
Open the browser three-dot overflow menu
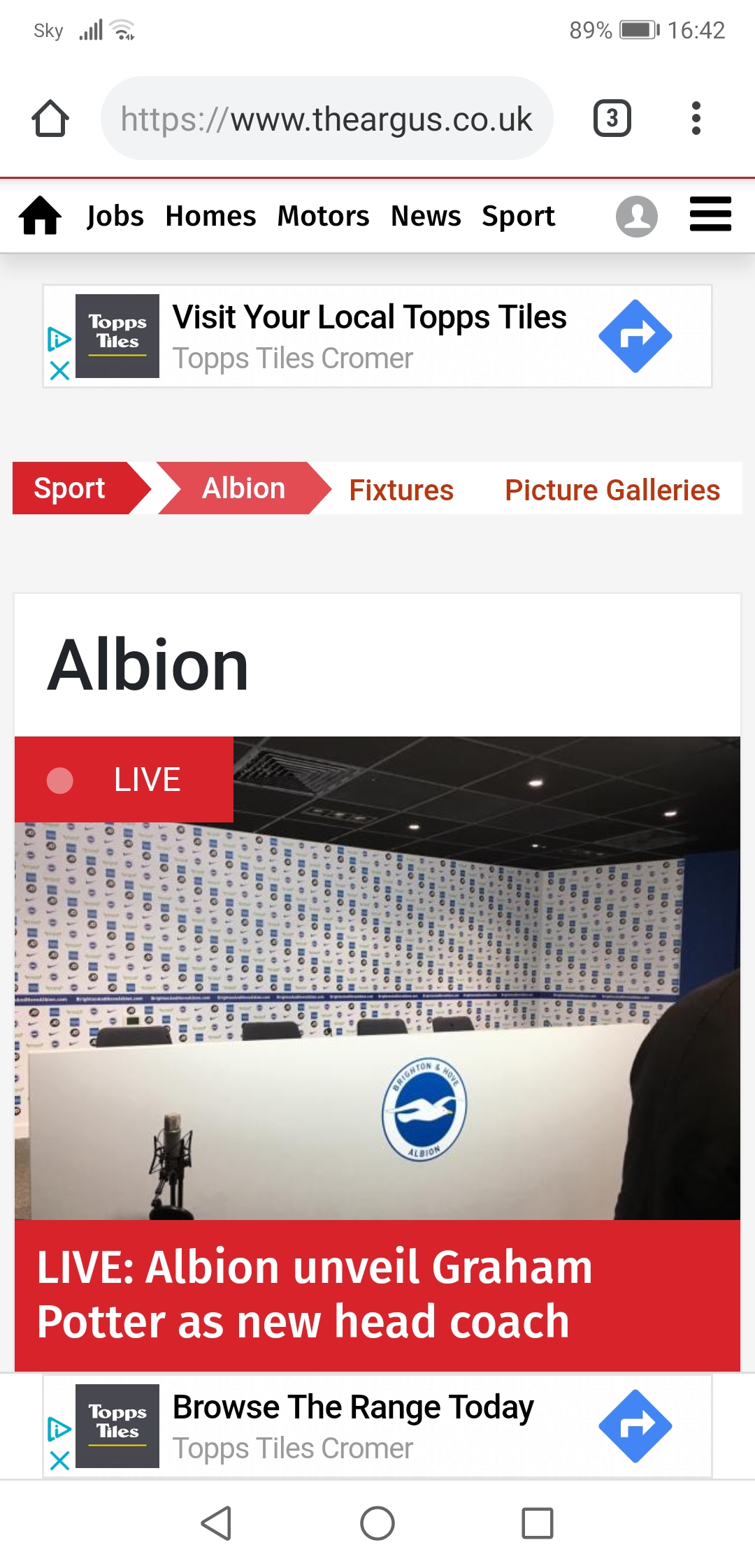point(696,118)
